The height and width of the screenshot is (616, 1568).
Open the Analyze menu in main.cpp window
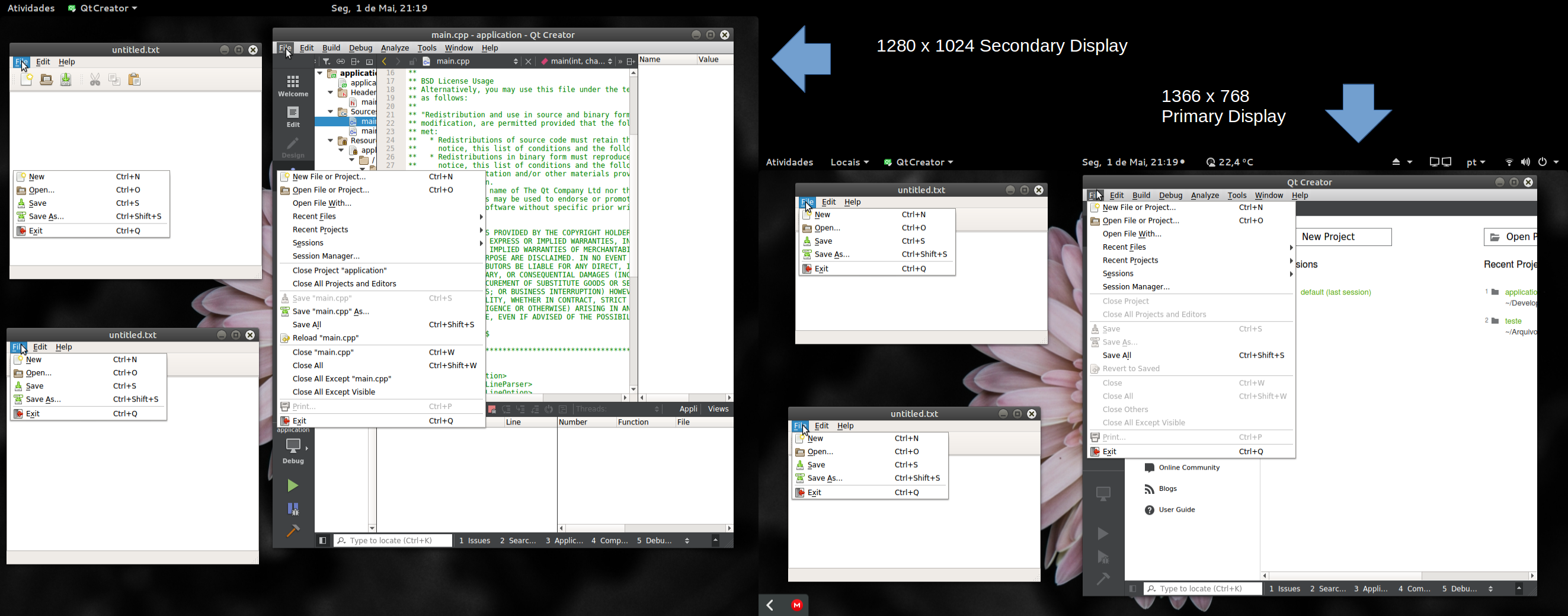pyautogui.click(x=395, y=48)
